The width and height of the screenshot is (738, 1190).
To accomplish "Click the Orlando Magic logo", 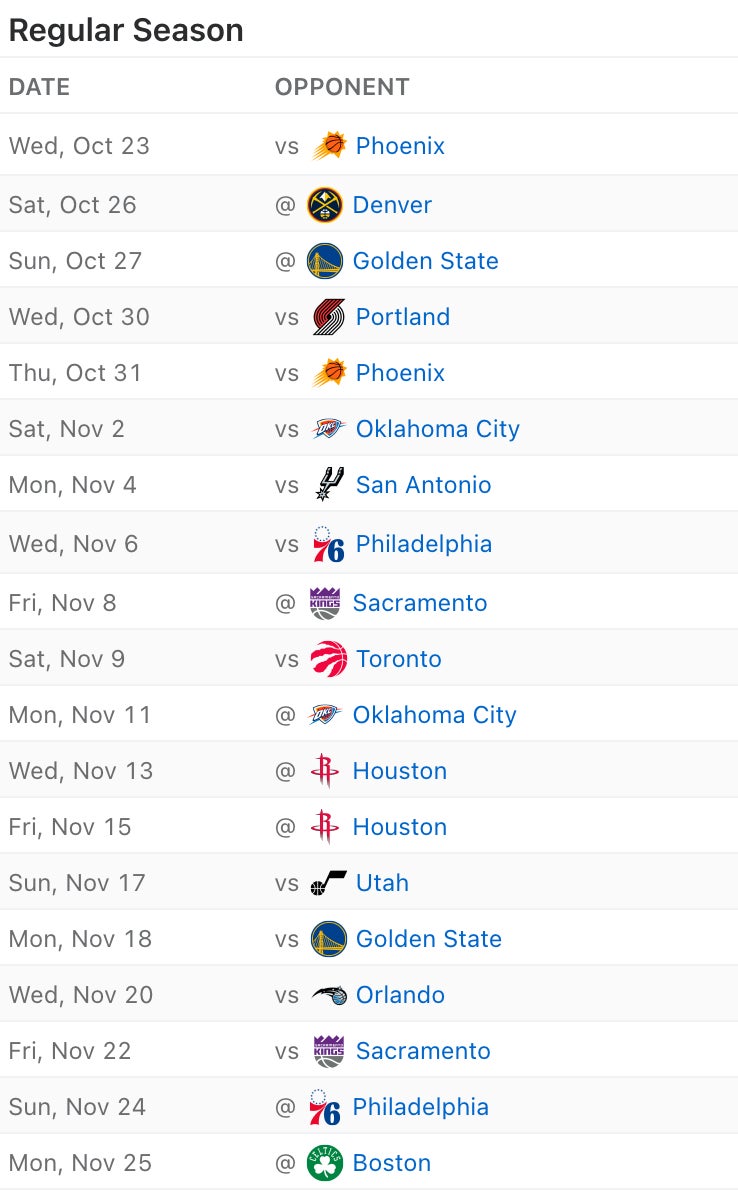I will 329,995.
